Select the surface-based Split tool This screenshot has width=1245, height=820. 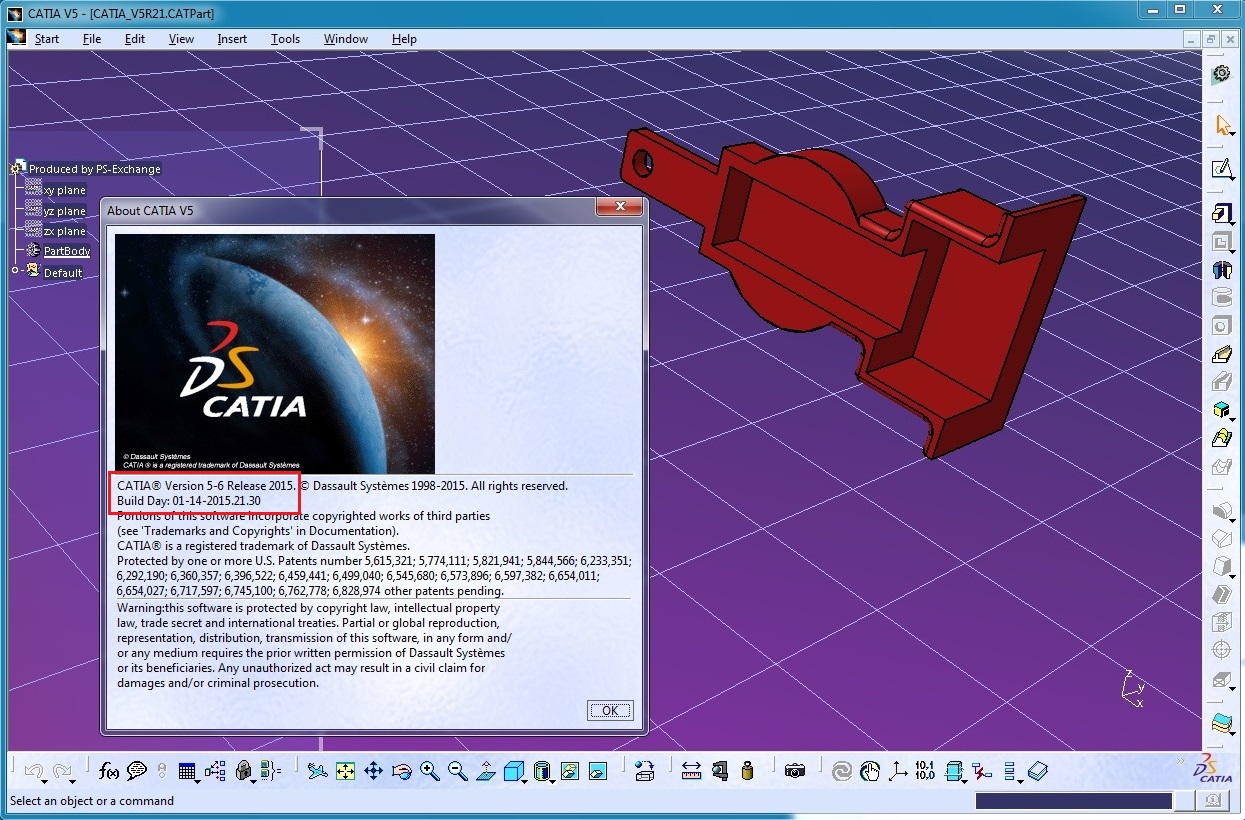[1221, 722]
